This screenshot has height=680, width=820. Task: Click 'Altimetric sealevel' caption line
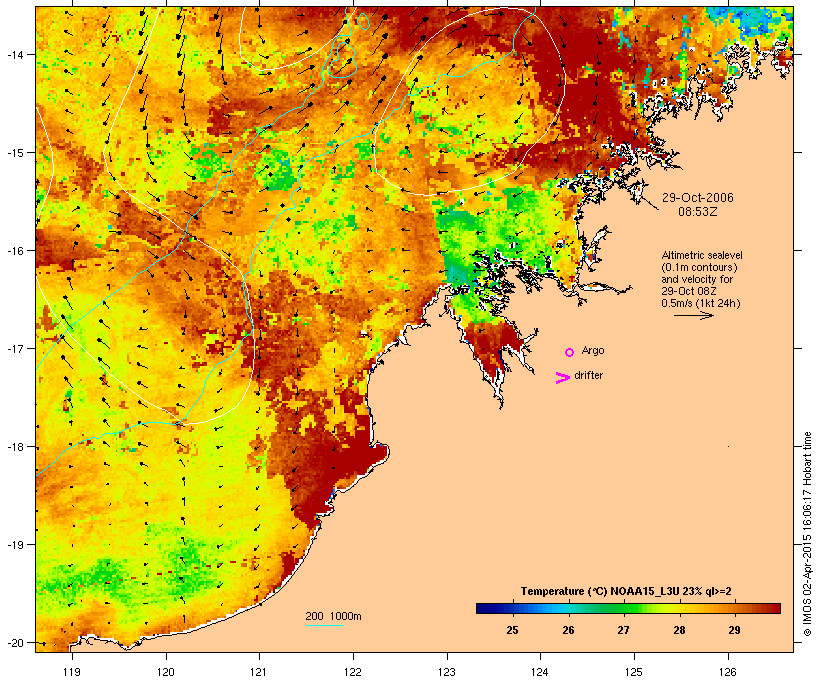tap(702, 255)
